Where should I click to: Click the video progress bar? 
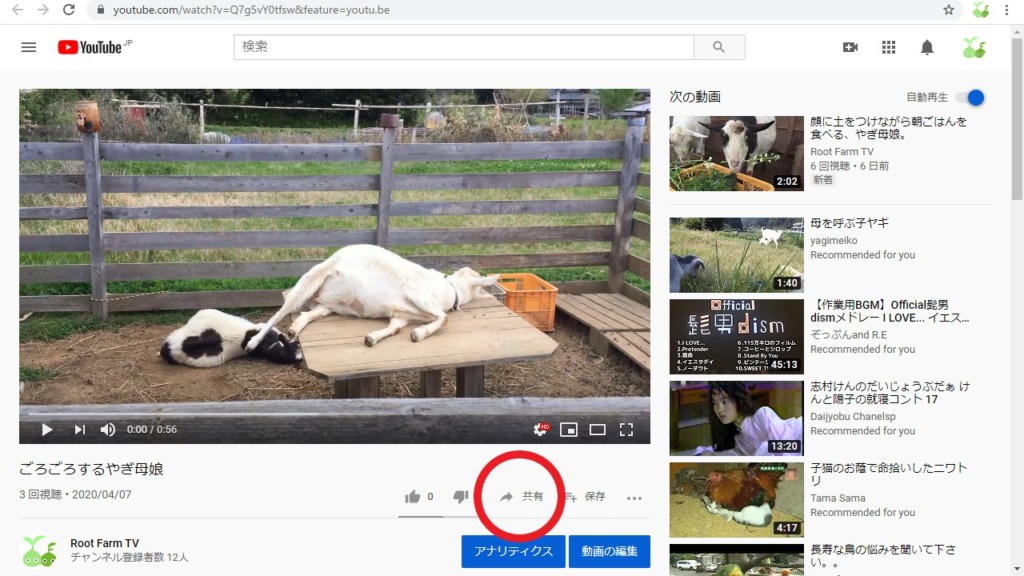click(x=334, y=413)
